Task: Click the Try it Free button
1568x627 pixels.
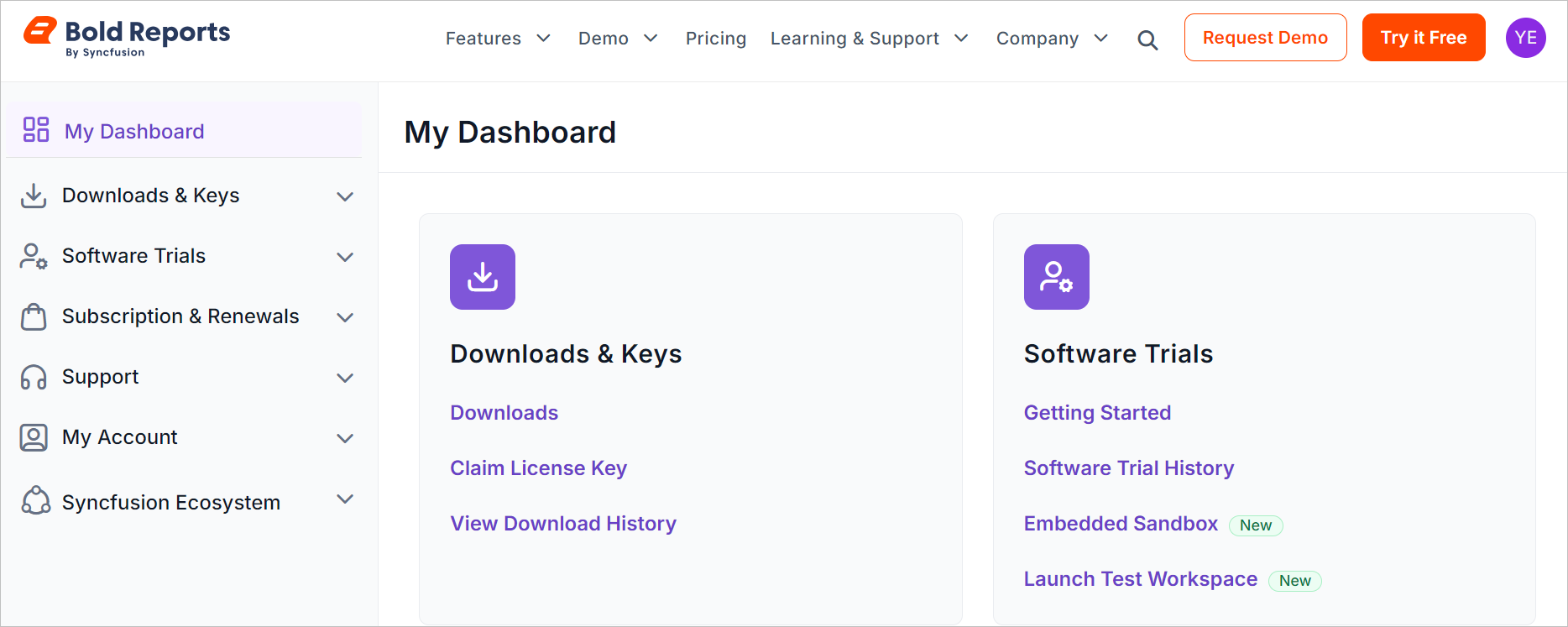Action: (1424, 38)
